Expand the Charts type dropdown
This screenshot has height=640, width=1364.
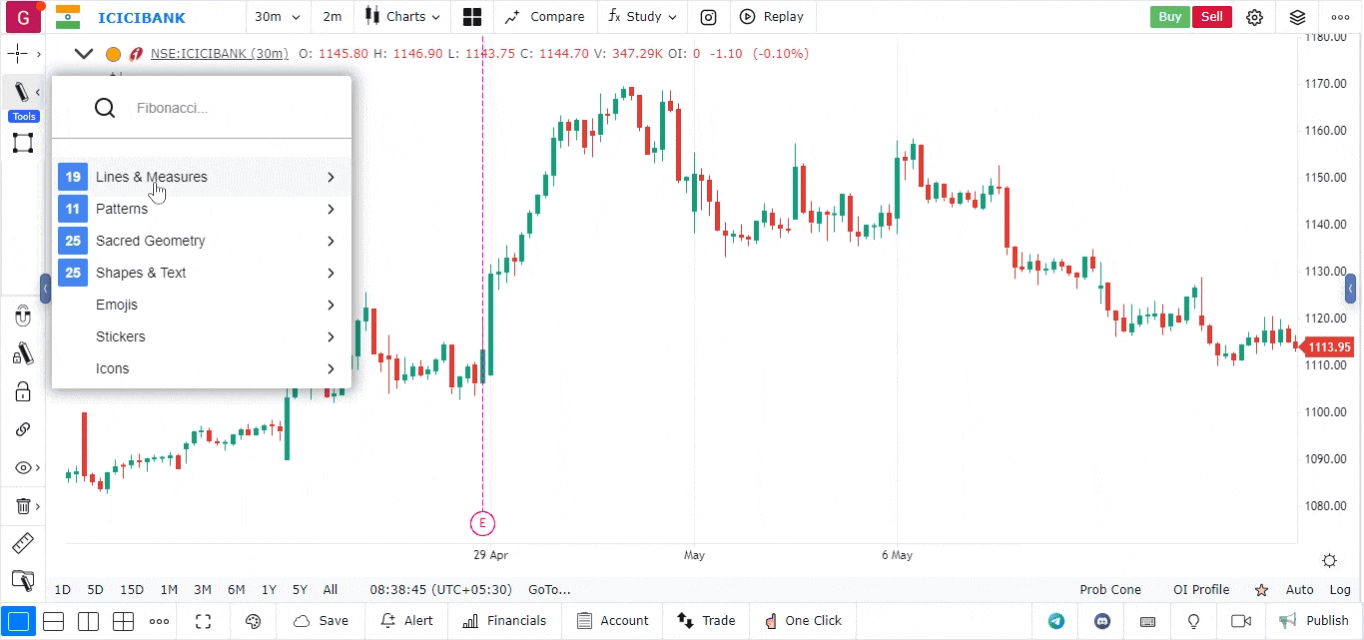pyautogui.click(x=402, y=17)
